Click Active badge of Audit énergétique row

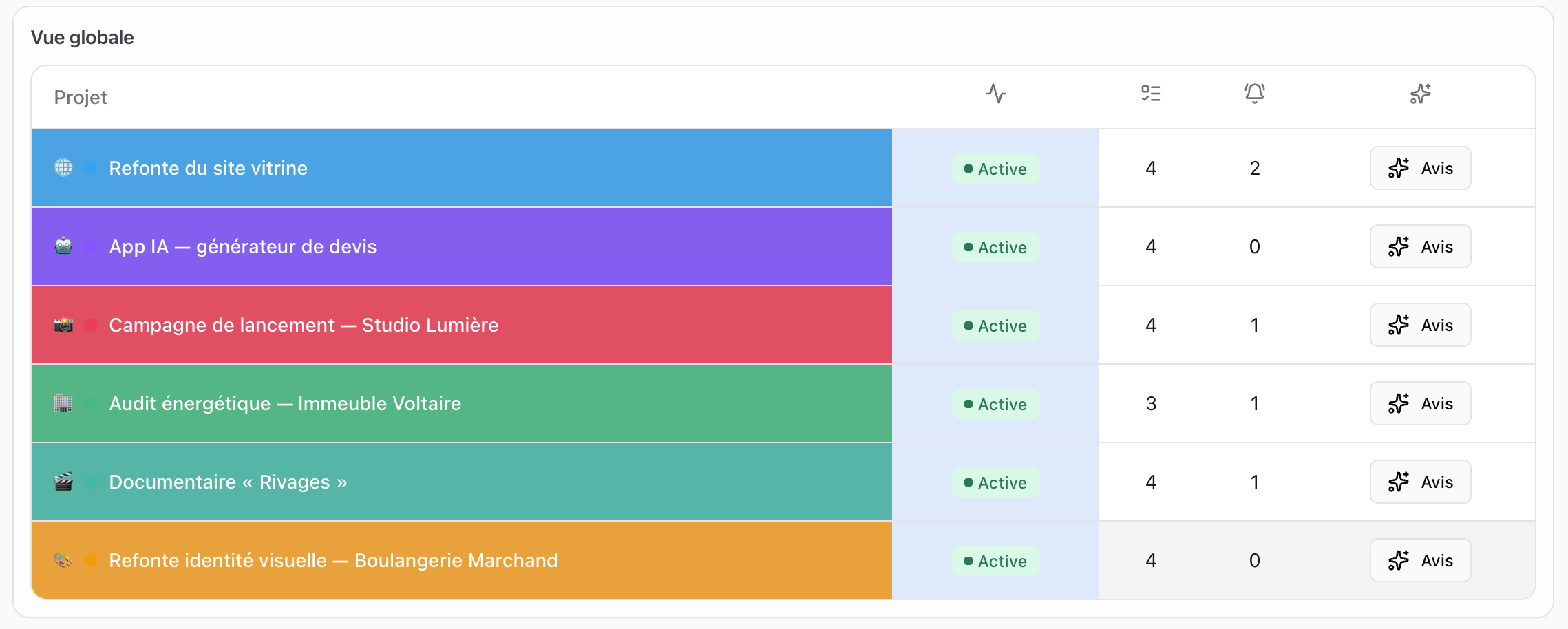tap(995, 404)
